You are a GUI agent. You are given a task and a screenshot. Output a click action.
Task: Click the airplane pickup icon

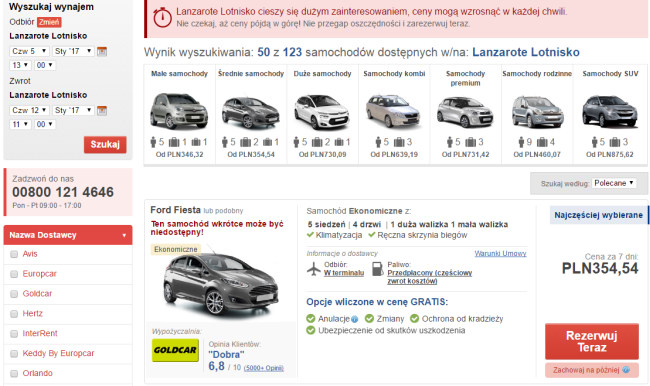point(314,269)
